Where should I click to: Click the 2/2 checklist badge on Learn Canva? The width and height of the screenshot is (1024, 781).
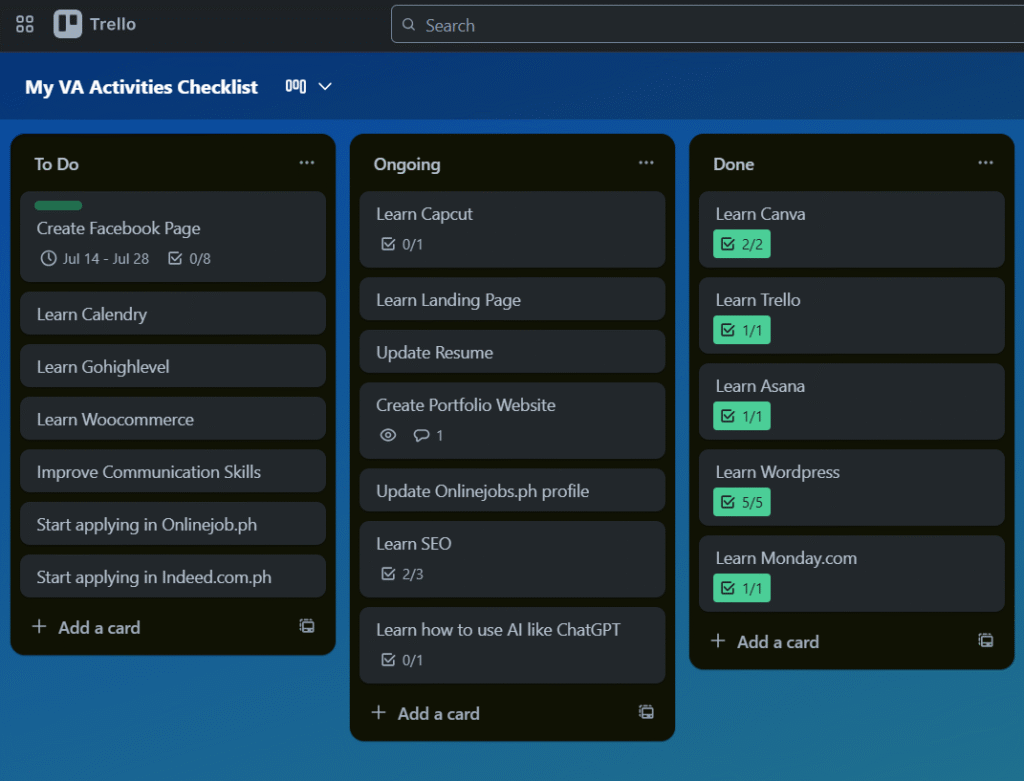pyautogui.click(x=742, y=244)
